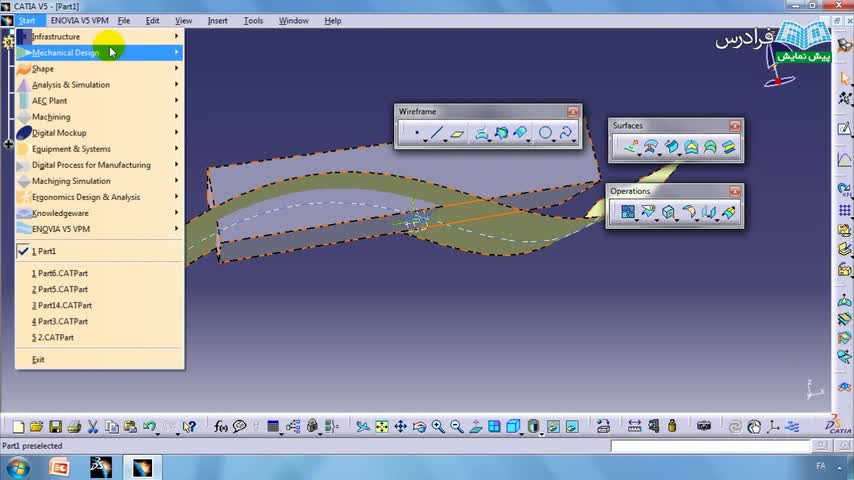Select the Blend surface tool
This screenshot has height=480, width=854.
tap(728, 147)
